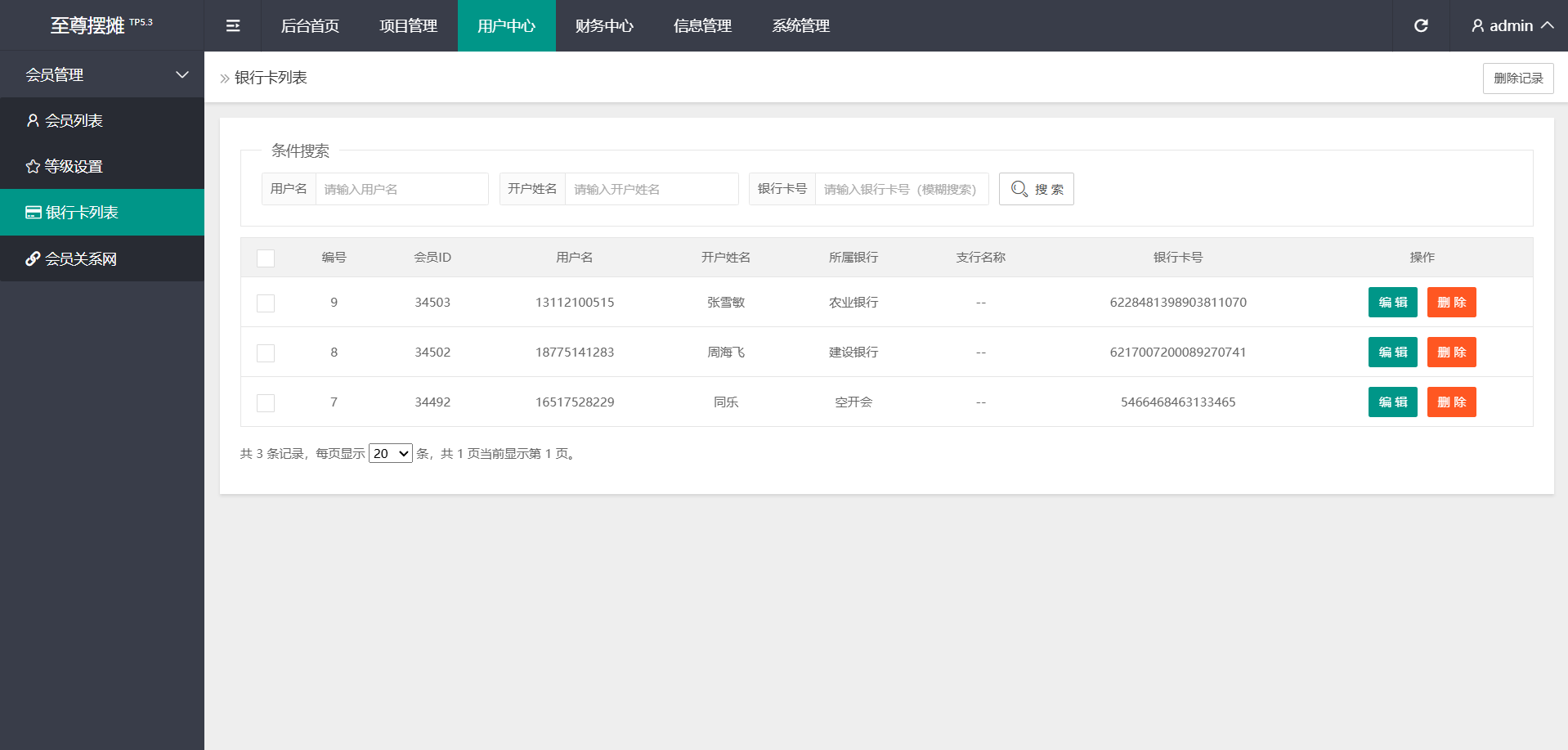Click the sidebar collapse hamburger icon
The height and width of the screenshot is (750, 1568).
[x=233, y=26]
